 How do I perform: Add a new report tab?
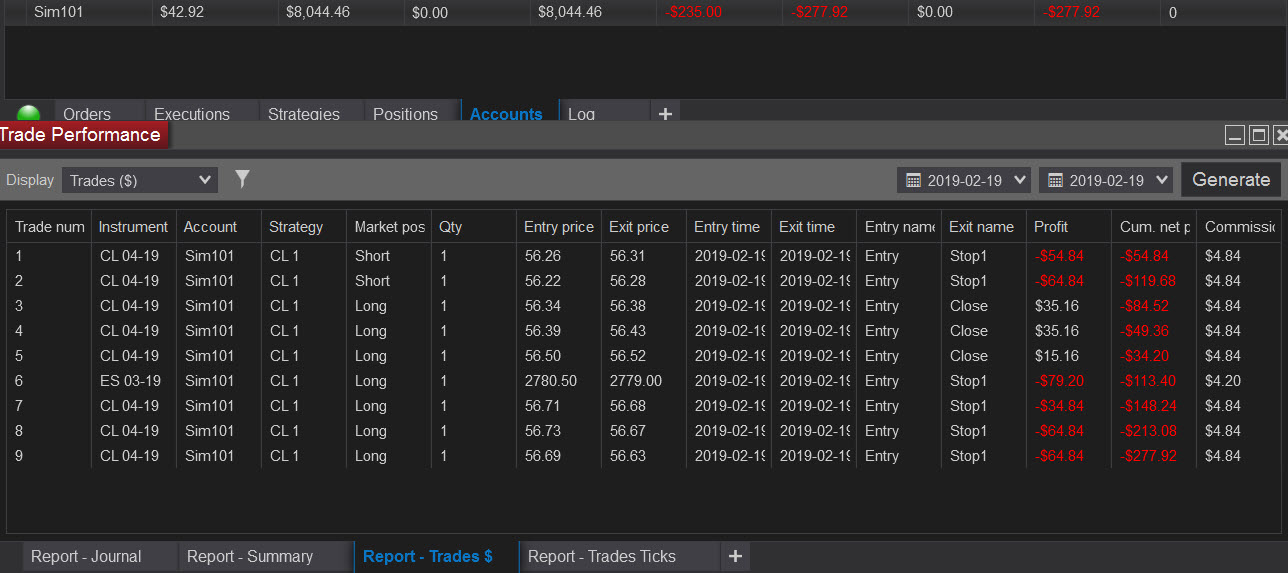click(735, 556)
